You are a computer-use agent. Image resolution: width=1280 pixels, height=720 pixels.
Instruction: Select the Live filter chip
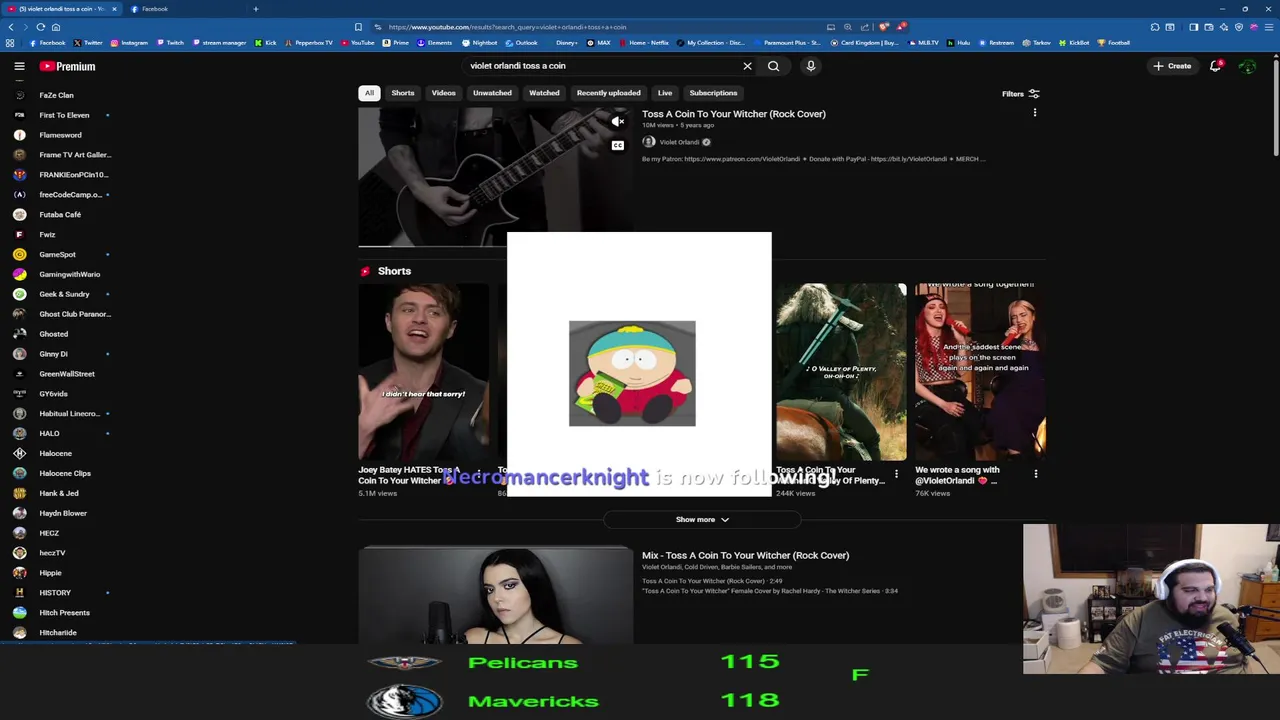coord(665,93)
